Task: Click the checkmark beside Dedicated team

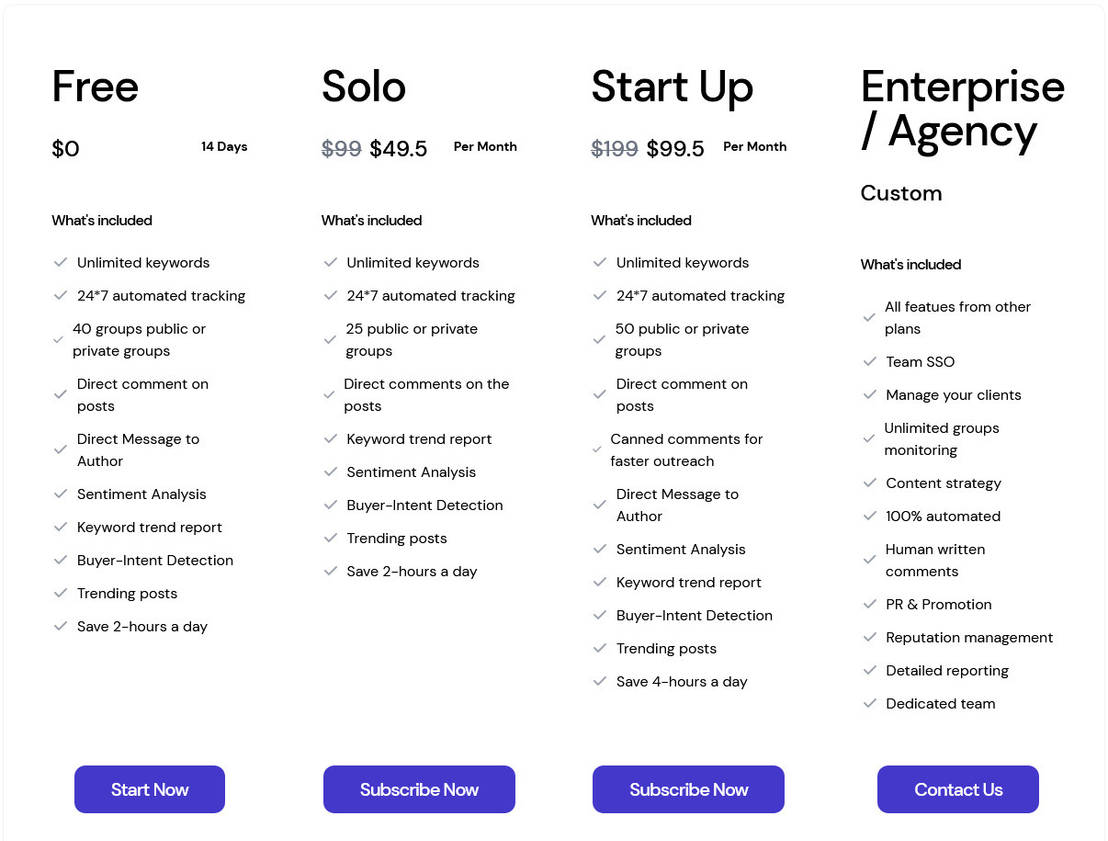Action: click(869, 703)
